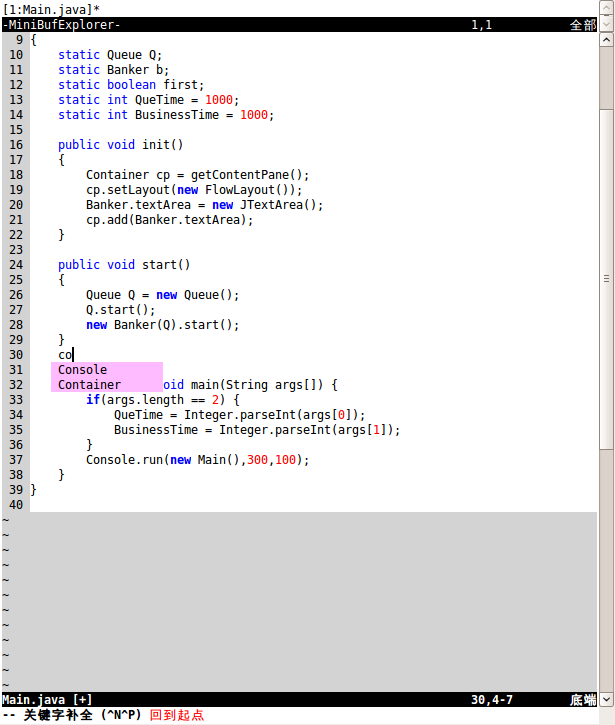Click 'new Queue()' on line 26

click(194, 295)
